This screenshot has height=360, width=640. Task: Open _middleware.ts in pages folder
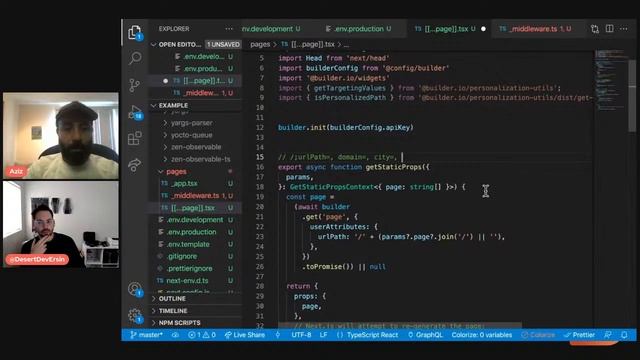click(195, 196)
